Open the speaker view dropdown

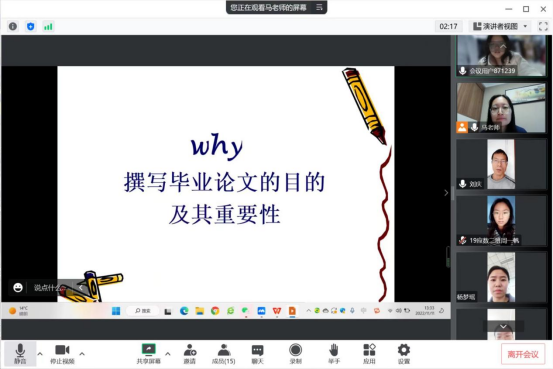[x=500, y=26]
